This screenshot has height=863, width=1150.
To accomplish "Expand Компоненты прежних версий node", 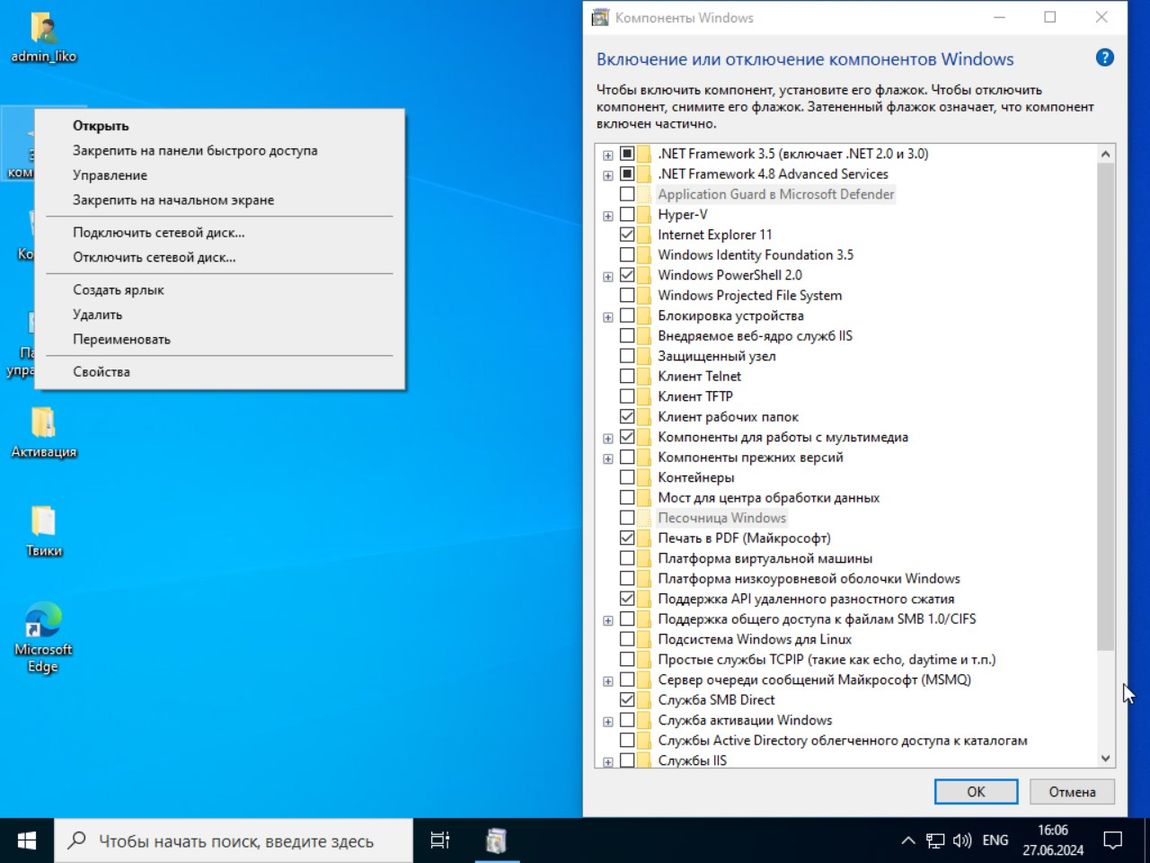I will [x=608, y=459].
